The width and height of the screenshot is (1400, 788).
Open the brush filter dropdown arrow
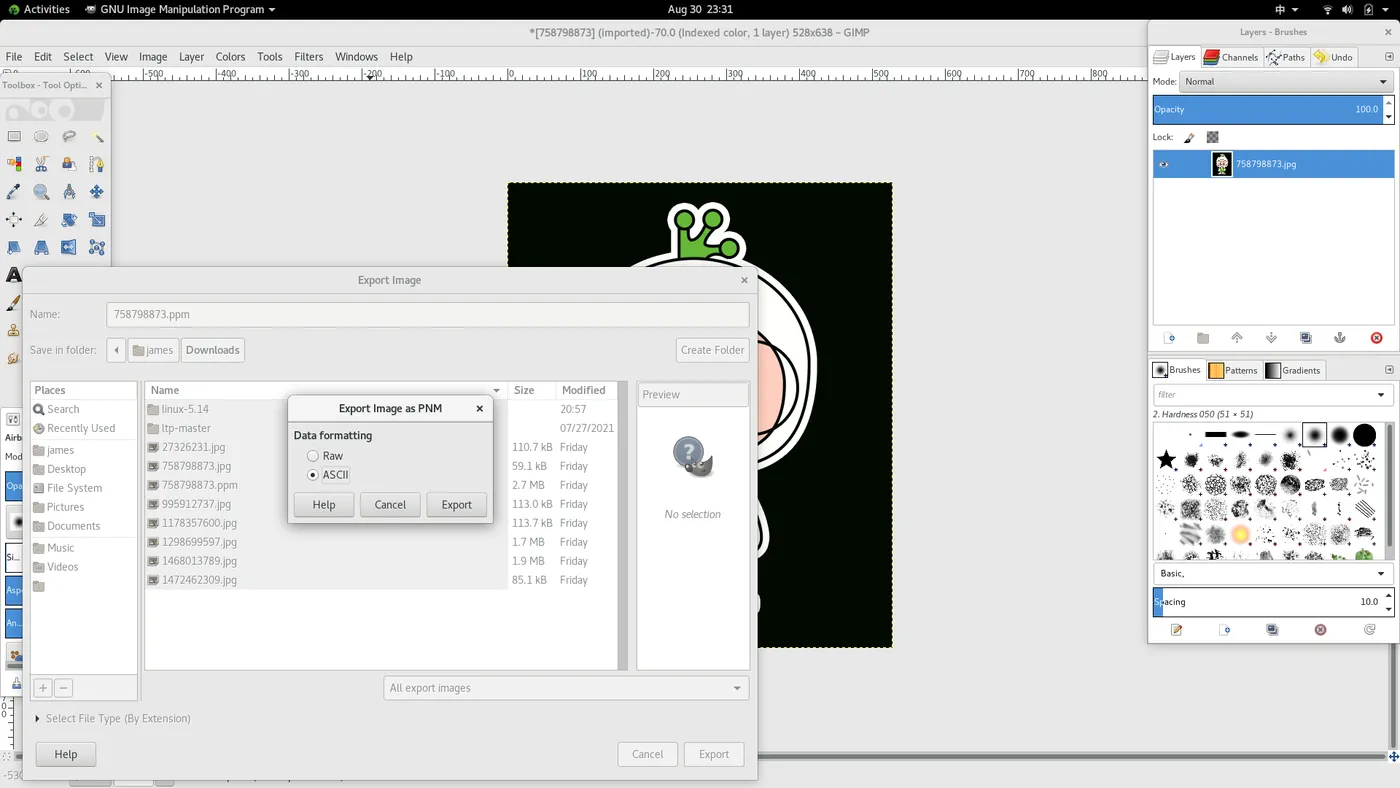click(x=1382, y=395)
